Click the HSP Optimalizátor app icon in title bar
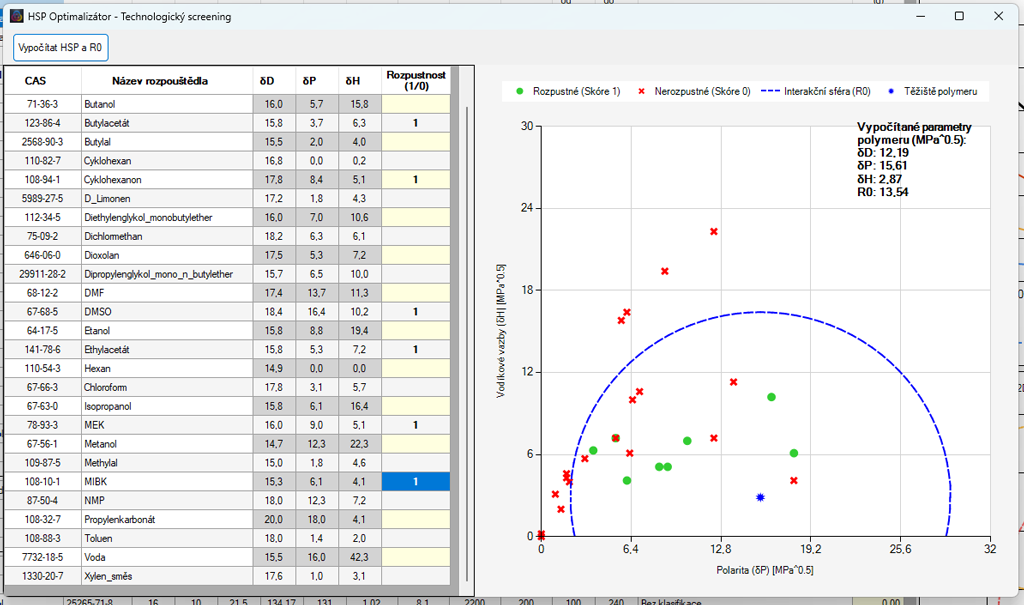 (x=16, y=16)
